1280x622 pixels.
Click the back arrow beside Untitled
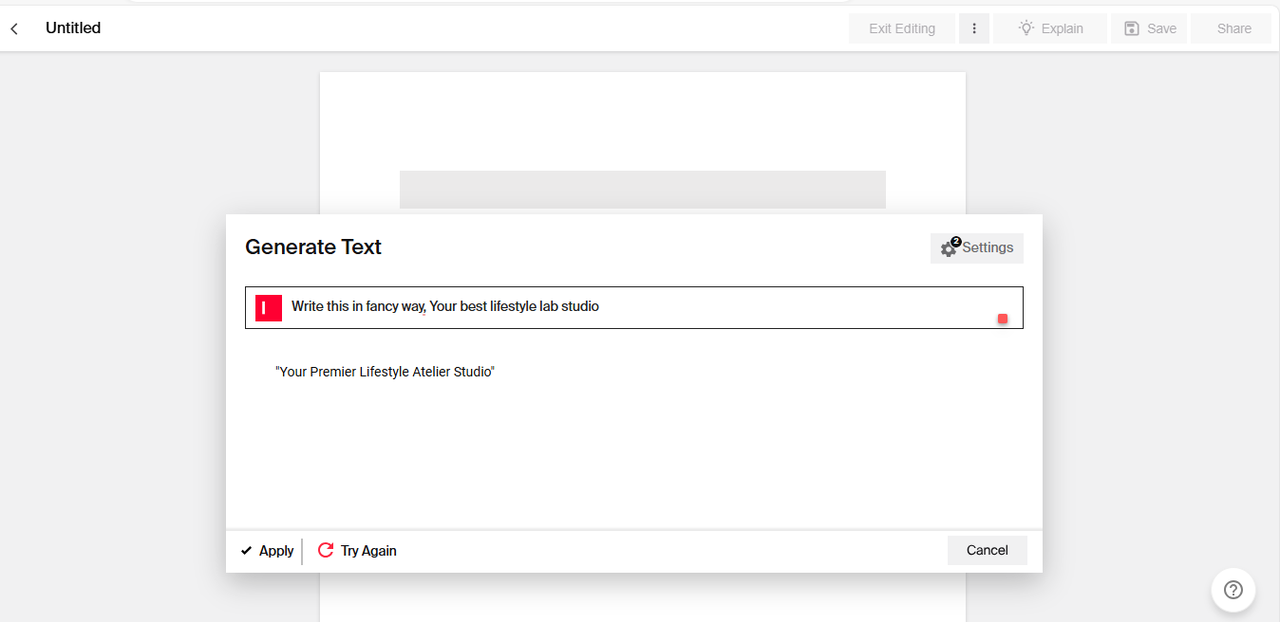(x=15, y=29)
